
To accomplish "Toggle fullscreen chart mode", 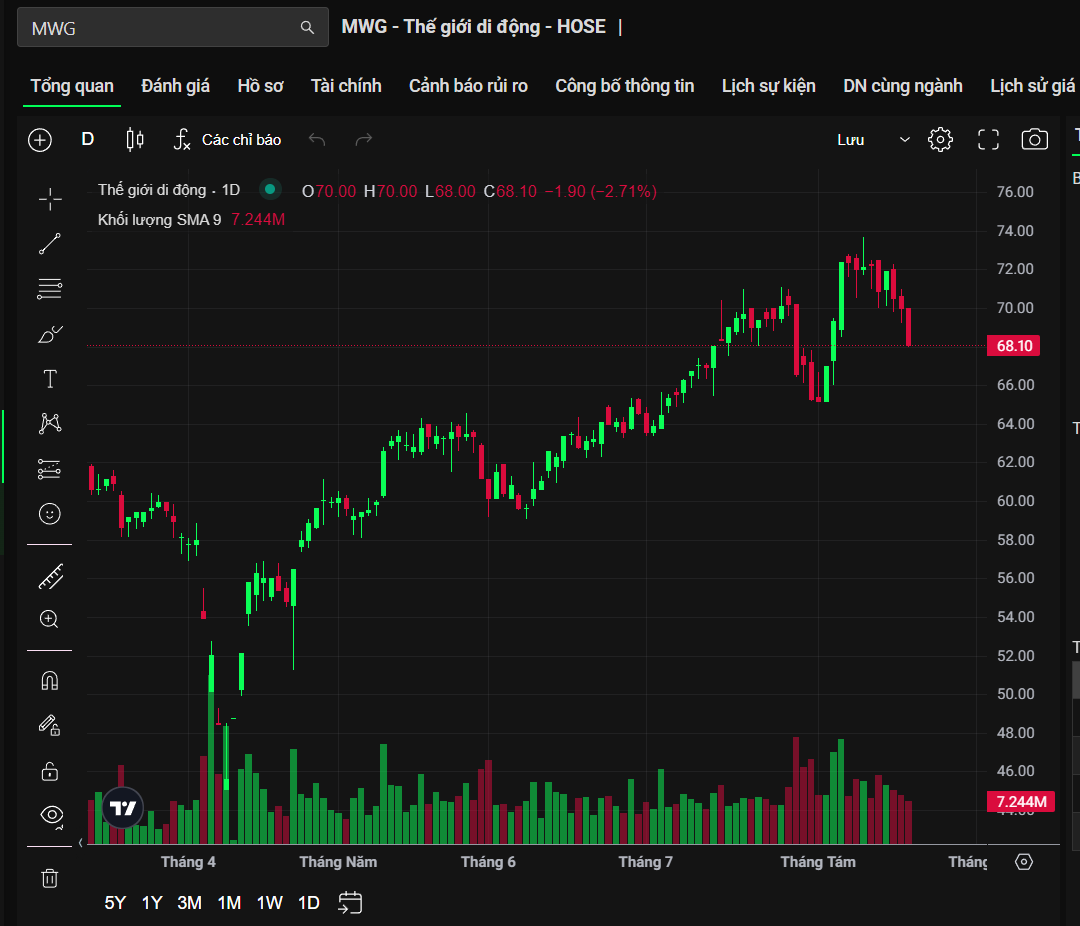I will (988, 140).
